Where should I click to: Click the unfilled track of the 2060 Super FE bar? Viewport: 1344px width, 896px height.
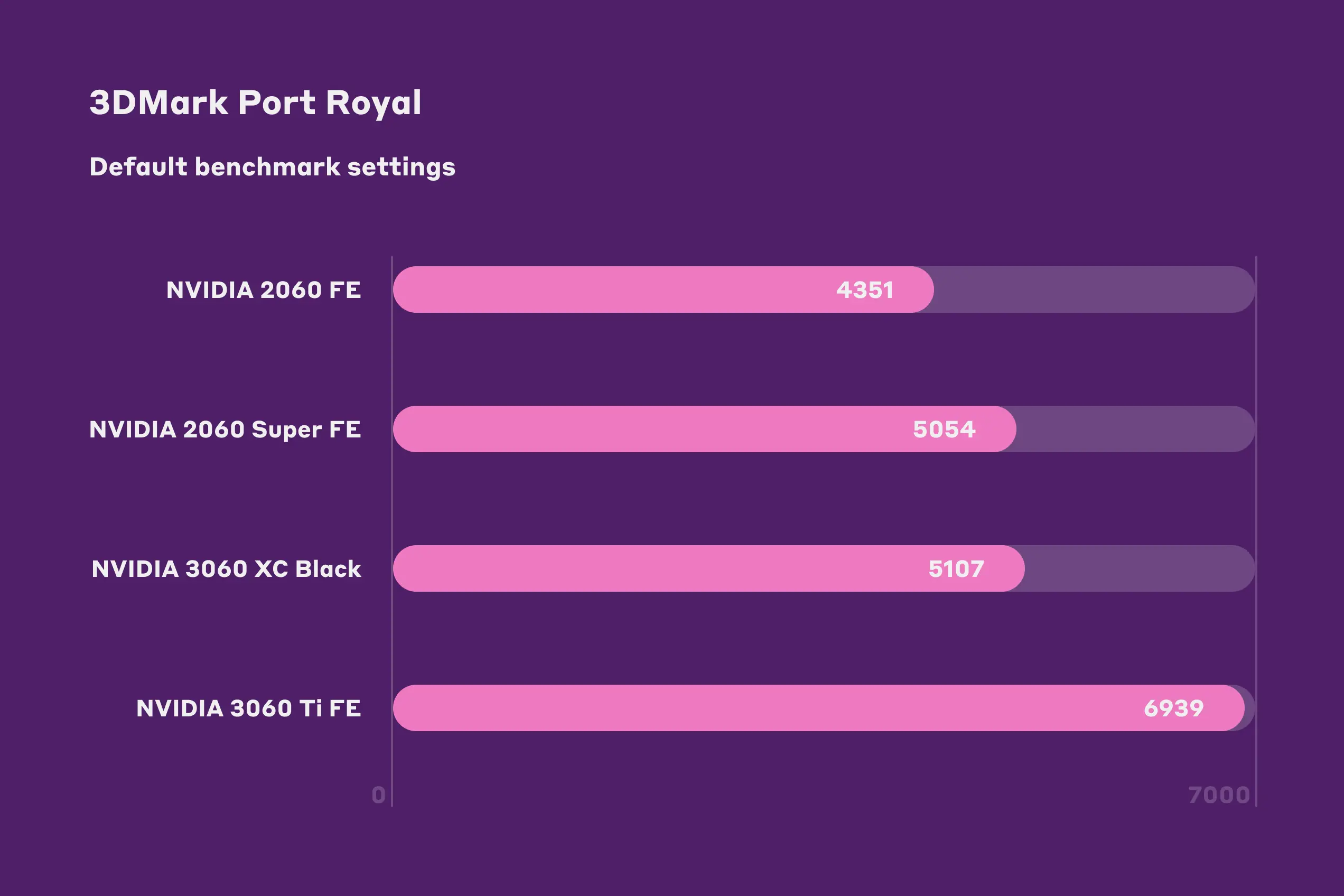(x=1134, y=429)
